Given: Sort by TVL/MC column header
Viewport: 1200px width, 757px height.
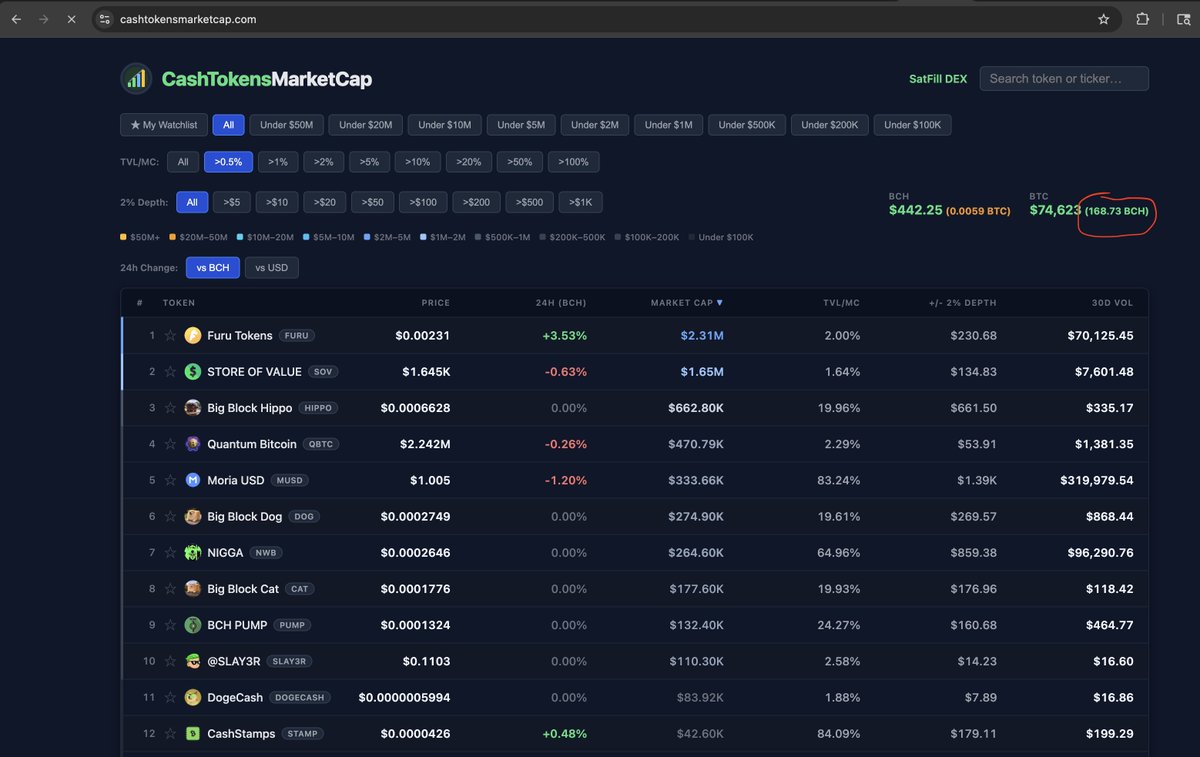Looking at the screenshot, I should point(842,302).
